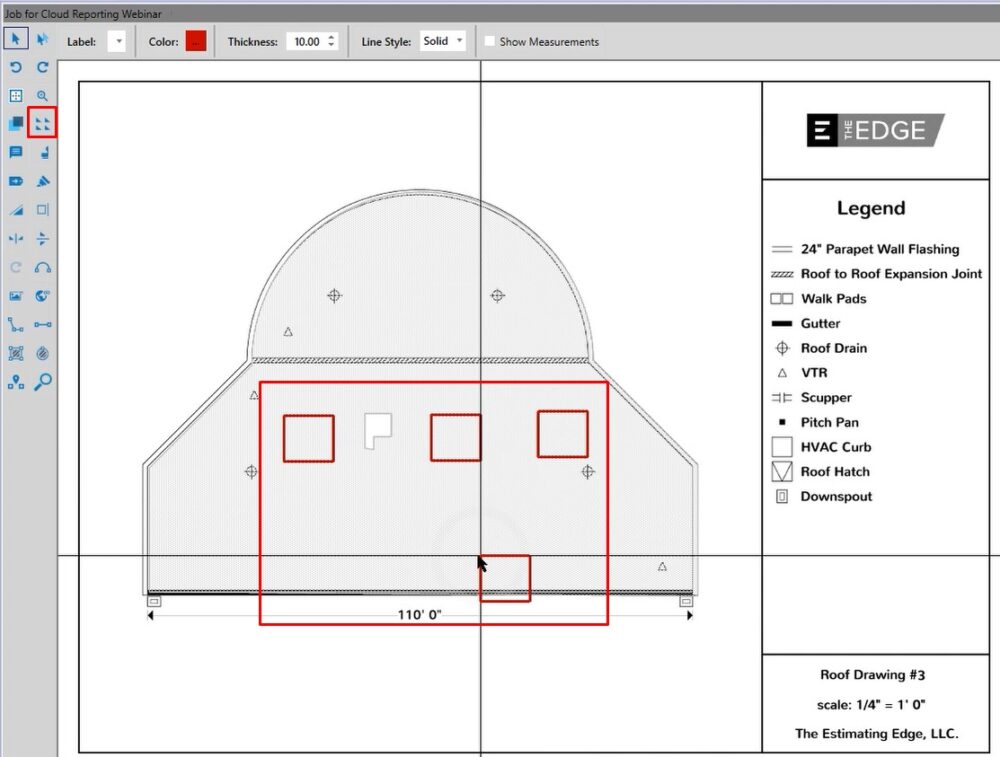Select the zoom-in magnifier tool
The height and width of the screenshot is (757, 1000).
[42, 96]
